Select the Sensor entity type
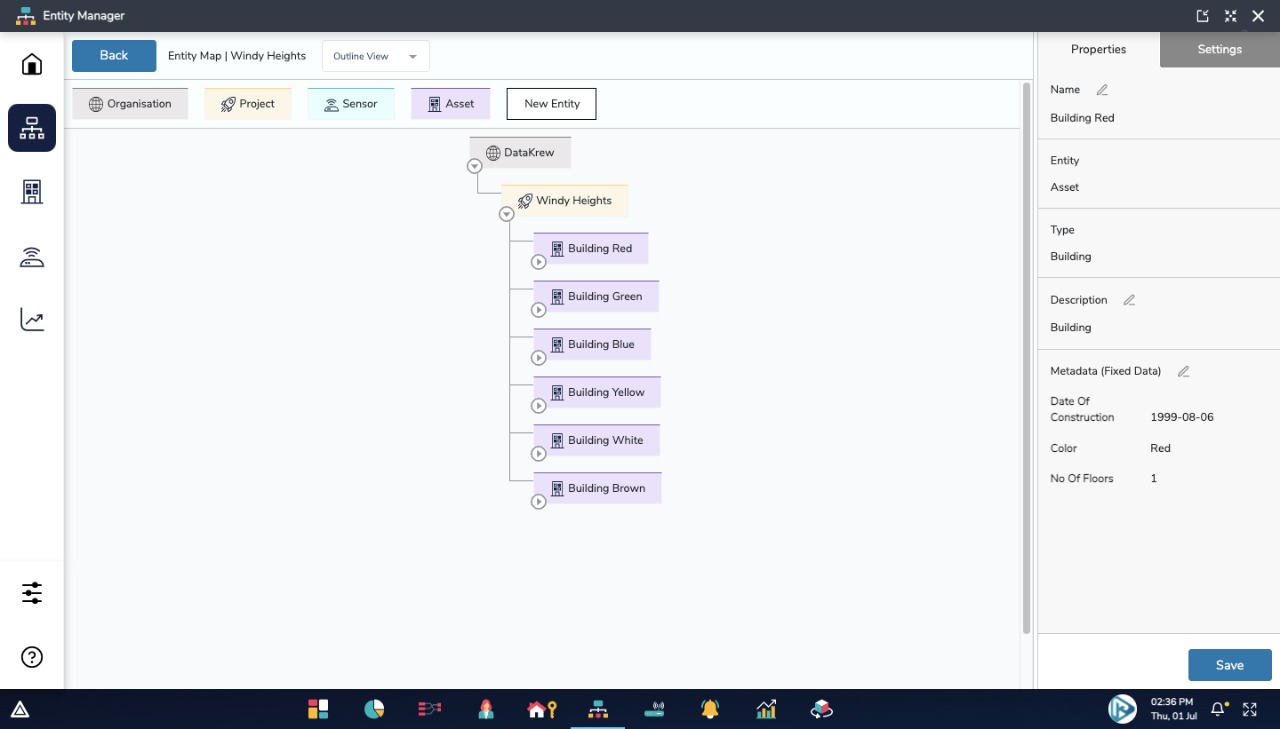This screenshot has width=1280, height=729. pos(351,104)
